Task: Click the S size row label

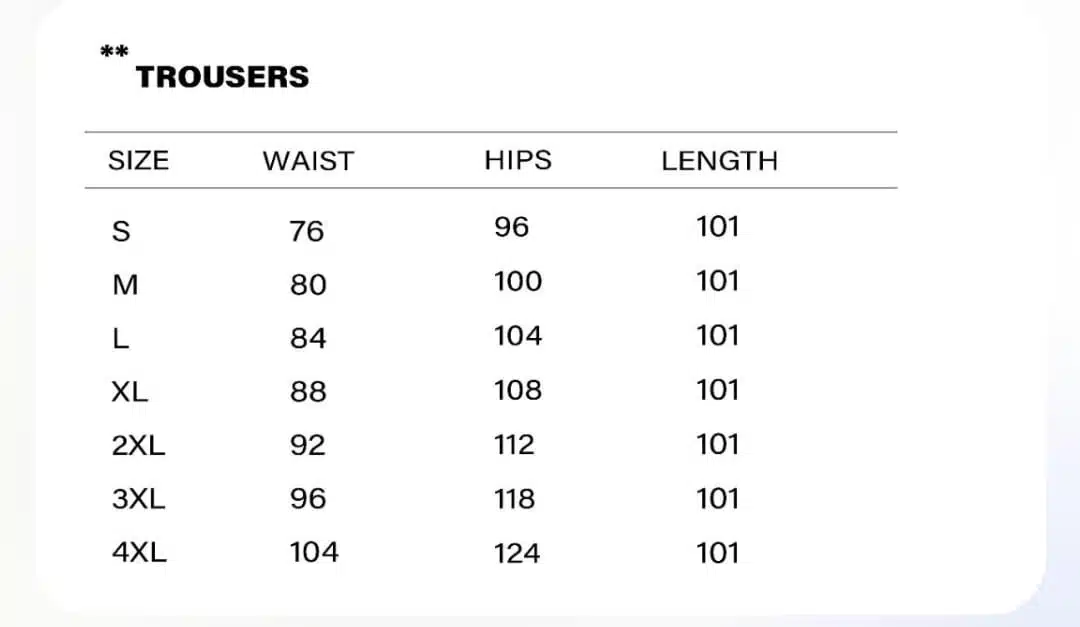Action: tap(121, 232)
